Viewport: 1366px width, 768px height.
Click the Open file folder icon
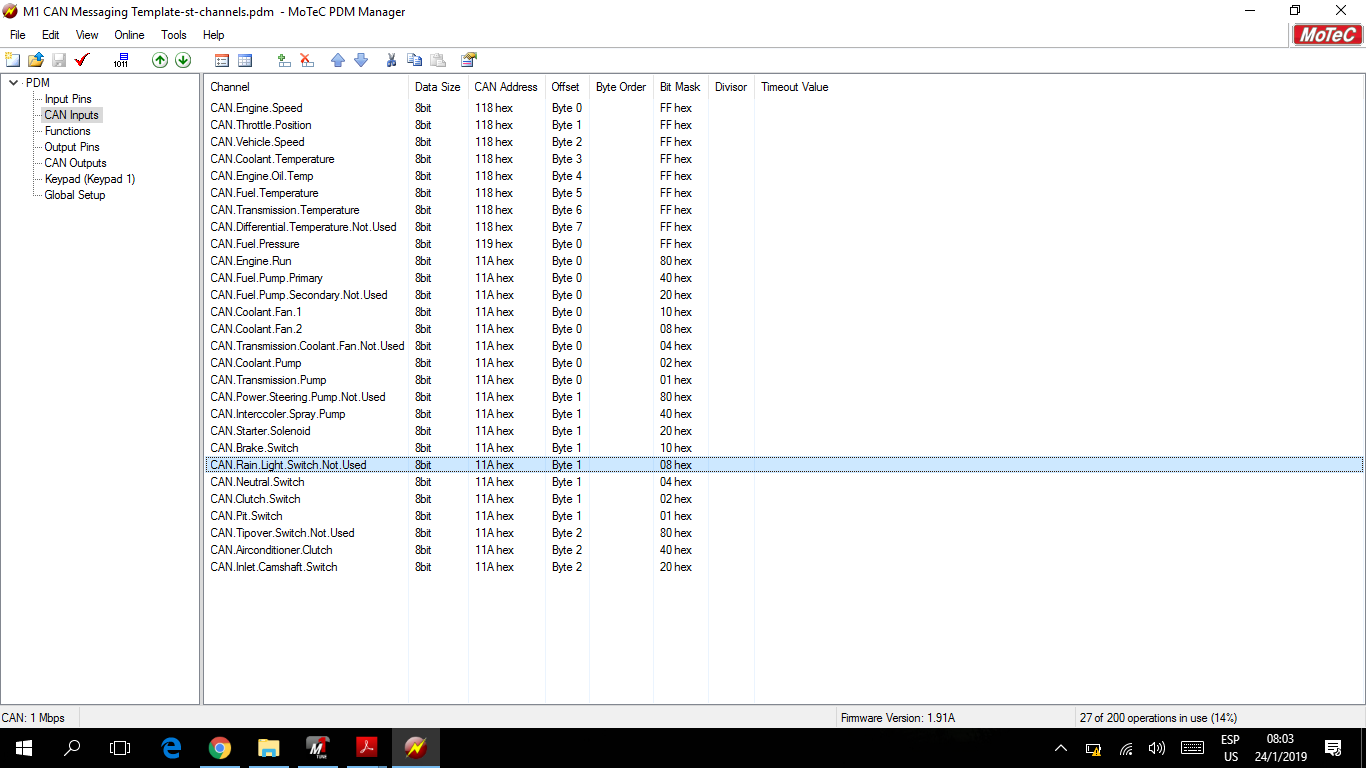(x=36, y=60)
